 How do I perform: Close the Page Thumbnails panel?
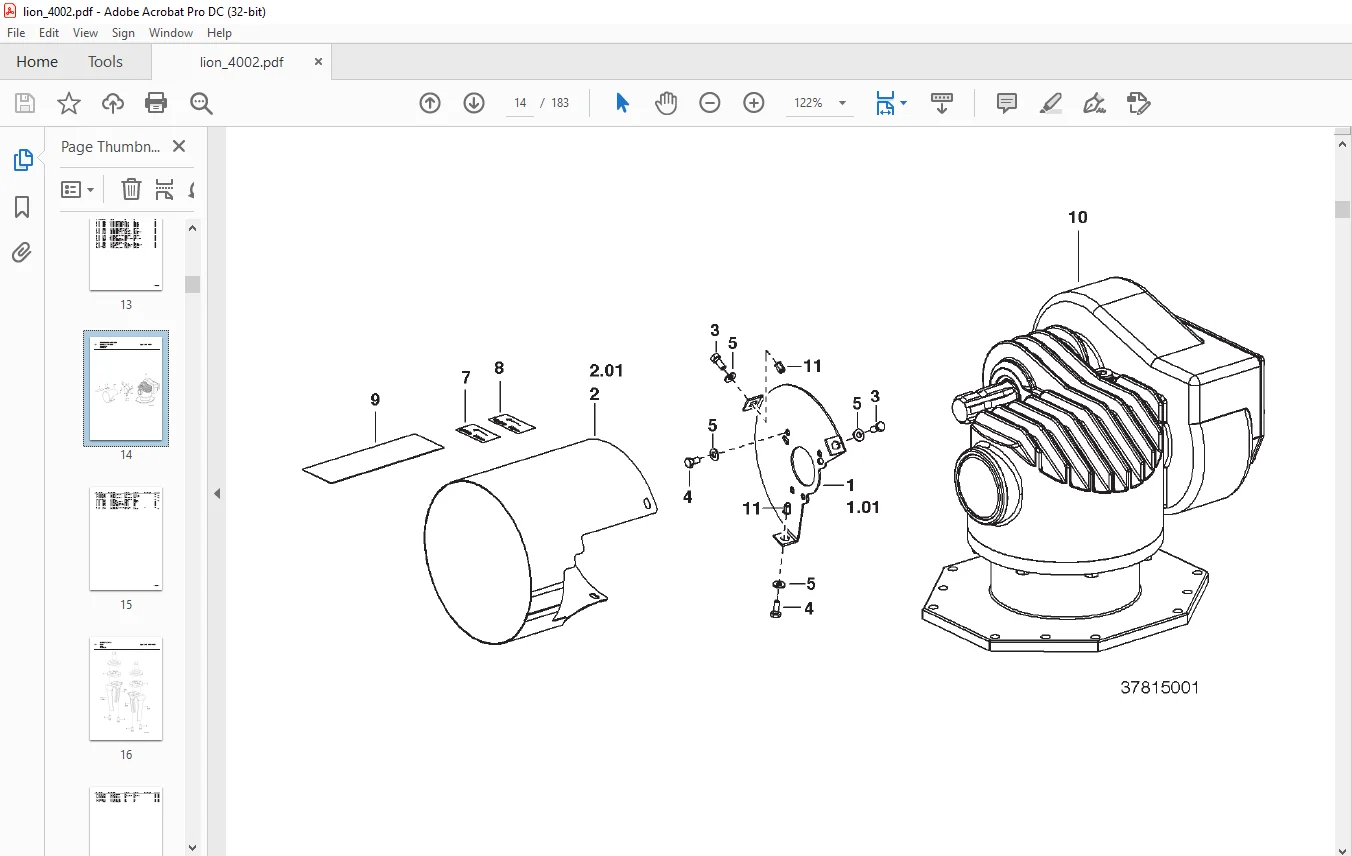click(x=179, y=146)
